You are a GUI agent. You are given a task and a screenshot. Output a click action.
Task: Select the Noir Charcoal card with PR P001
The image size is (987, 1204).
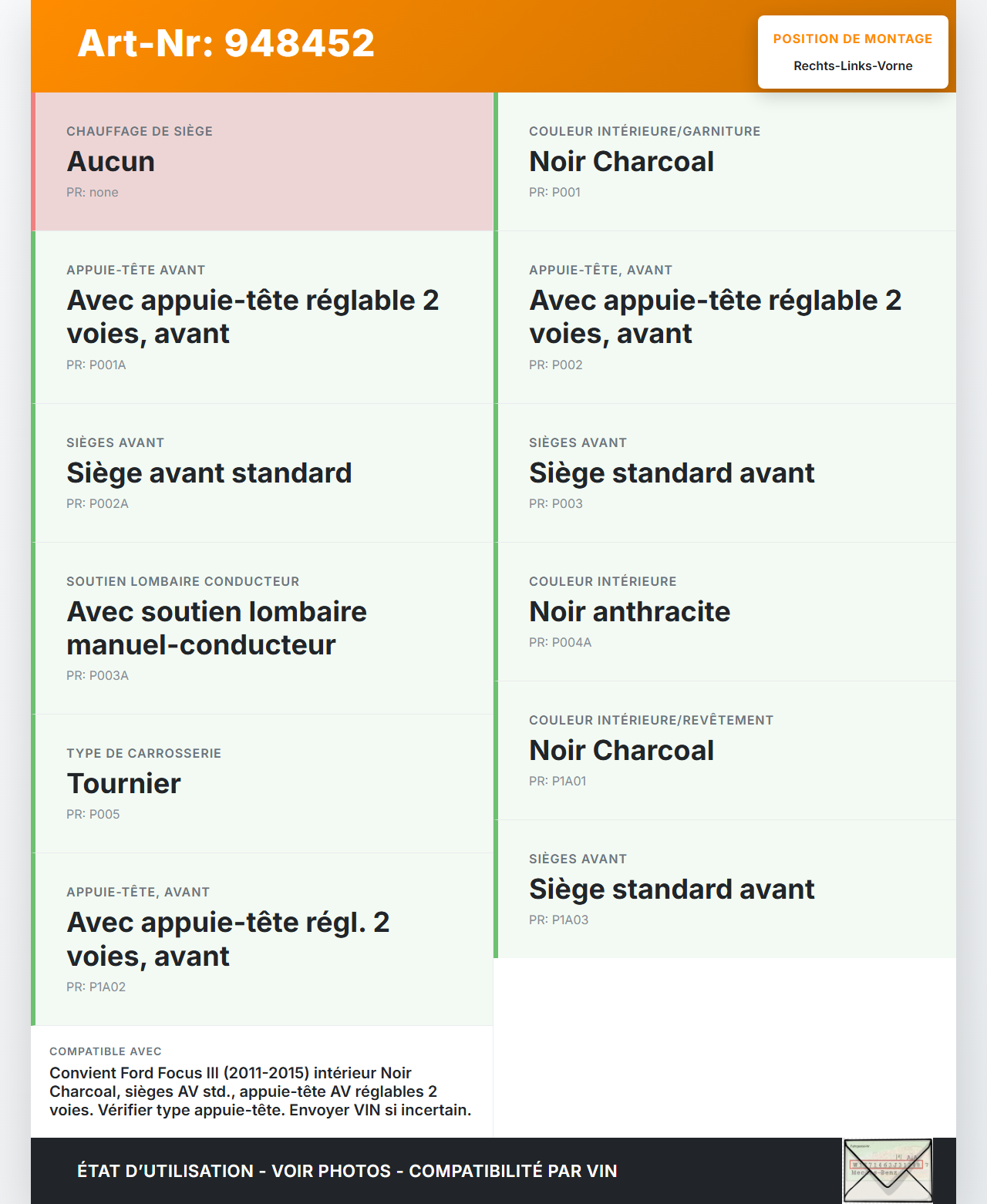pos(726,161)
